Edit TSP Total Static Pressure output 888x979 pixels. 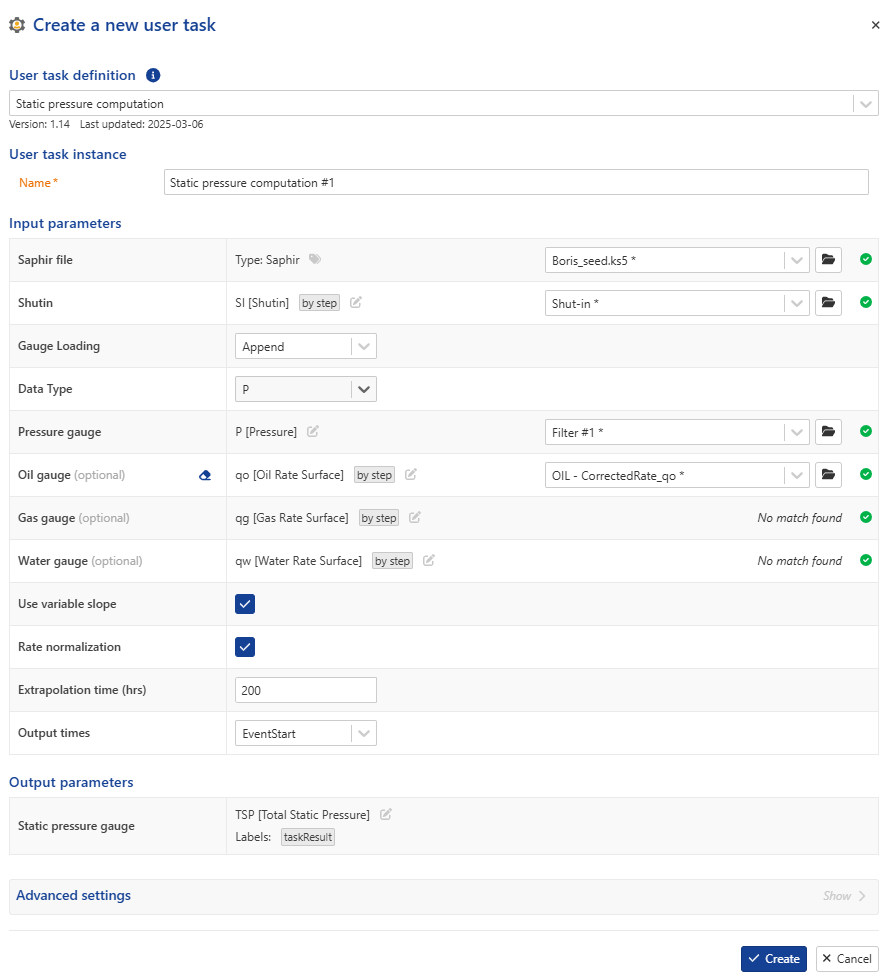point(386,814)
